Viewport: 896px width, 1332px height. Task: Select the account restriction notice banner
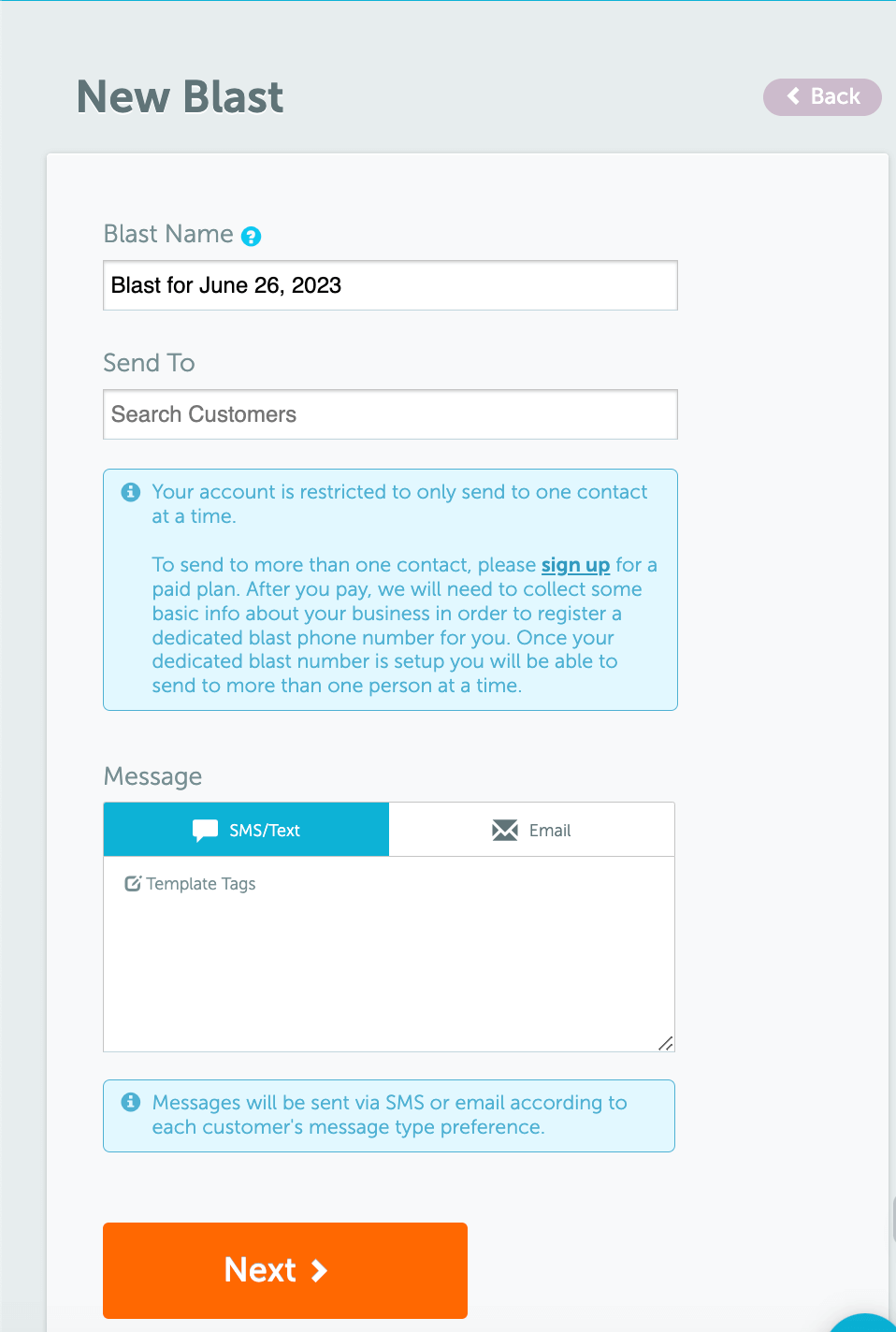pos(389,589)
